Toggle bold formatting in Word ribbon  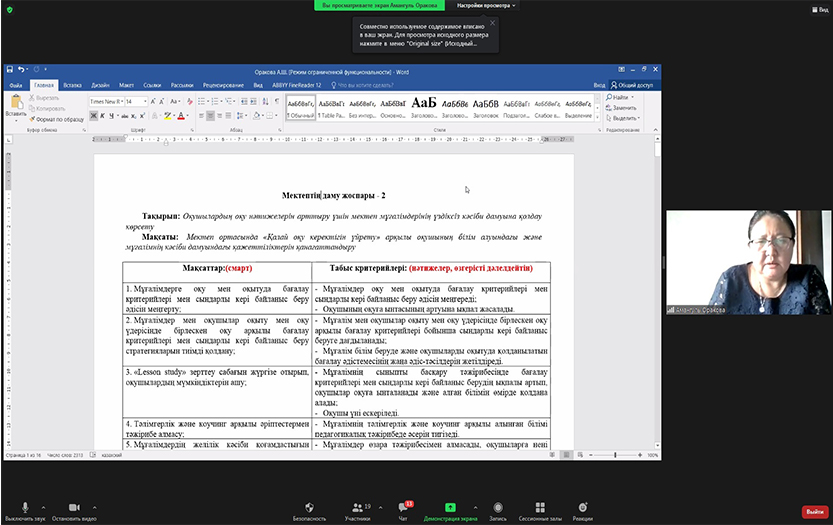pyautogui.click(x=93, y=115)
